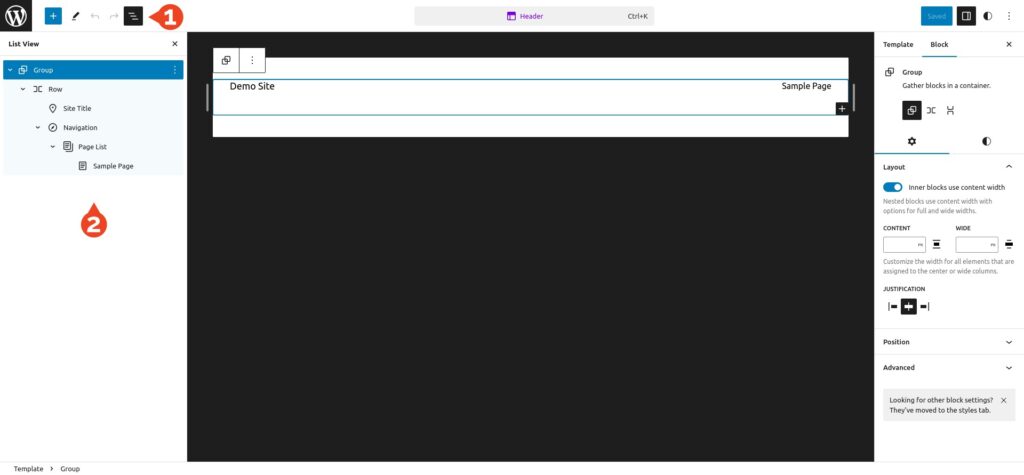Collapse the Layout panel
Image resolution: width=1024 pixels, height=475 pixels.
point(949,167)
